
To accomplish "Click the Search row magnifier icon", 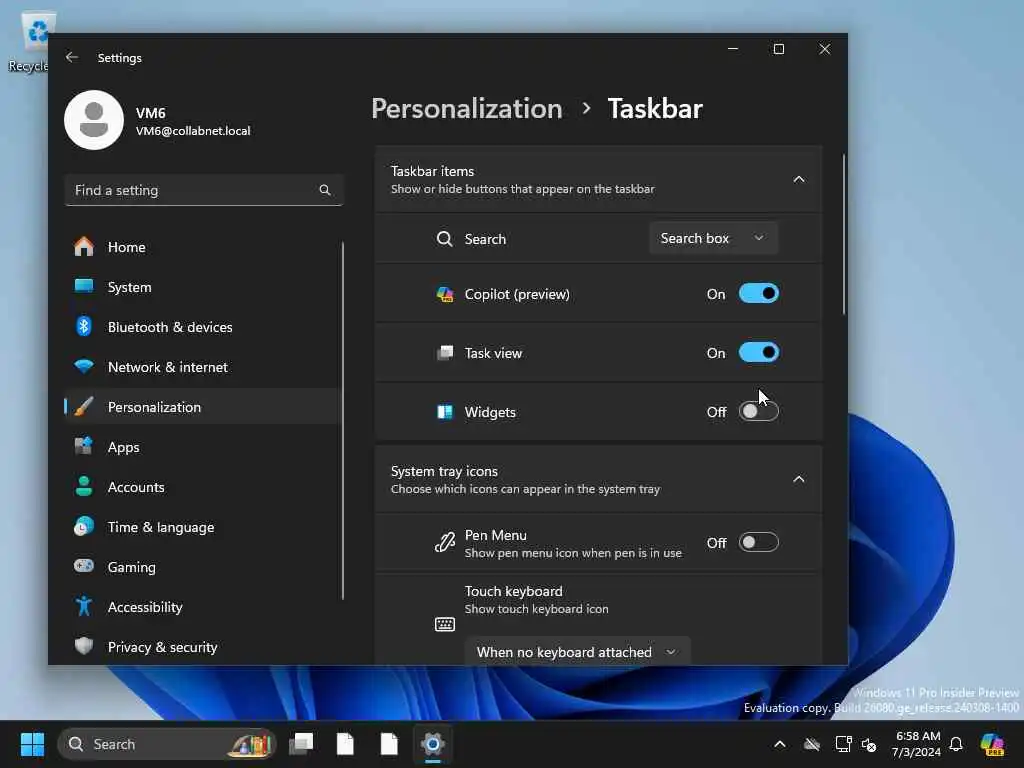I will coord(445,239).
